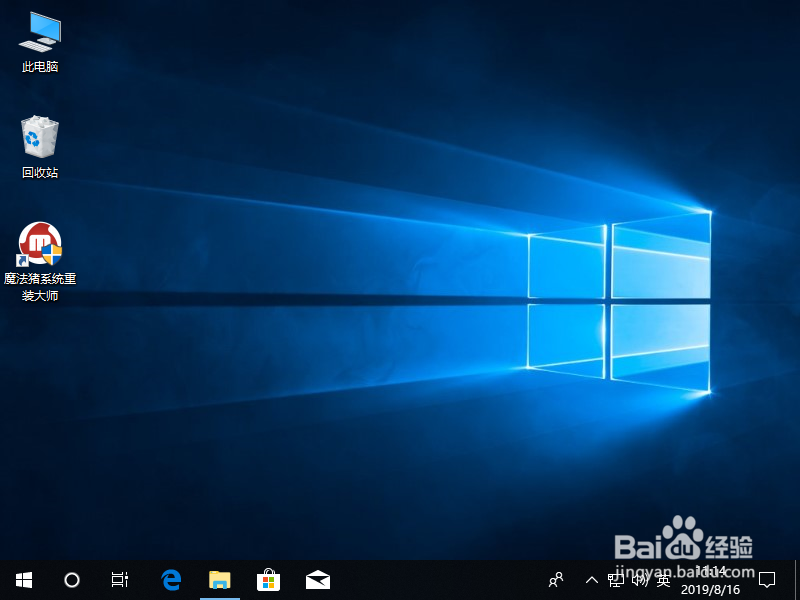Open Cortana search on the taskbar
The height and width of the screenshot is (600, 800).
[x=71, y=580]
